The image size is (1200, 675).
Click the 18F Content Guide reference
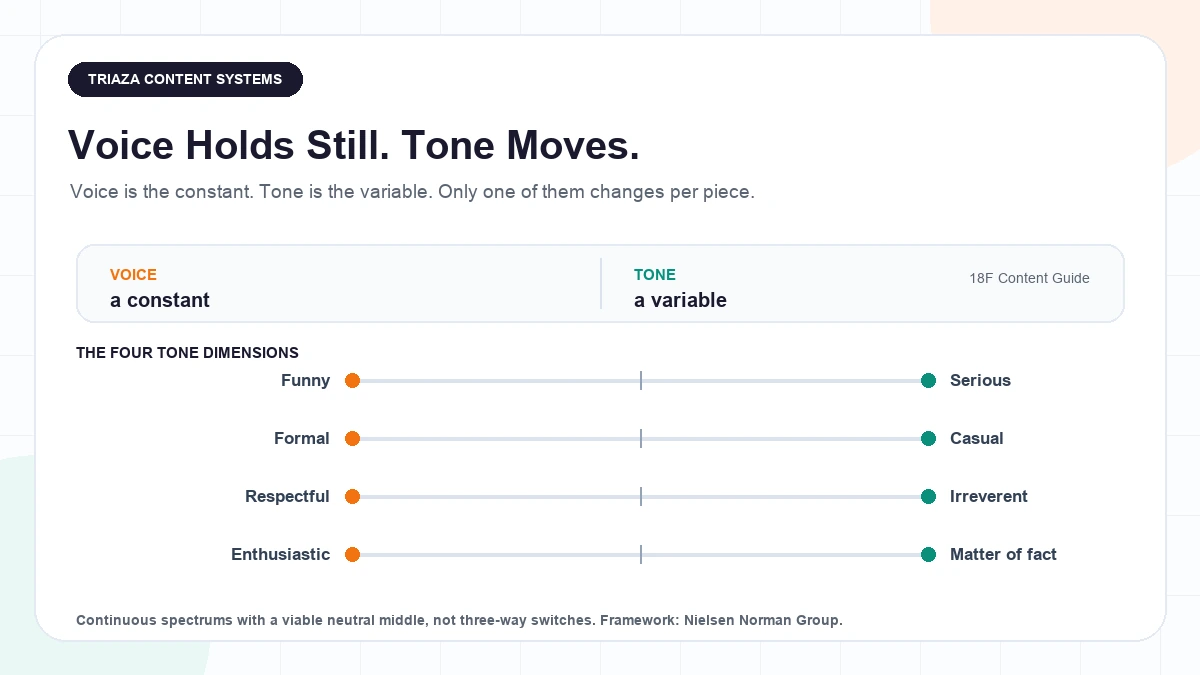pyautogui.click(x=1029, y=278)
